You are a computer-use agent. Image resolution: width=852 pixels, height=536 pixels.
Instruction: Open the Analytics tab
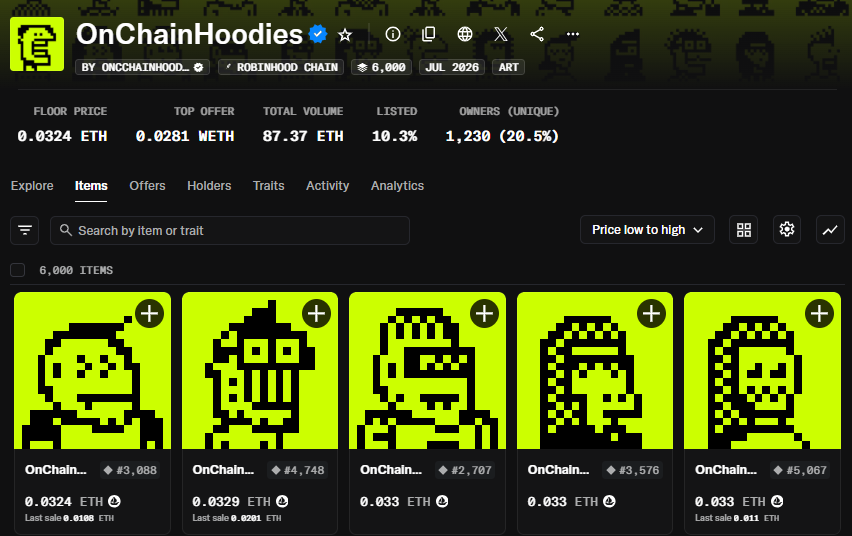tap(397, 186)
